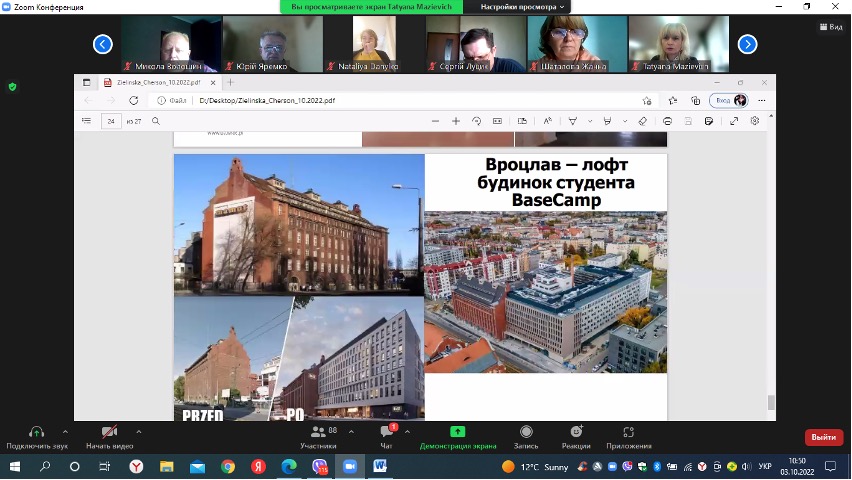Open Draw tool options dropdown arrow
852x480 pixels.
point(590,121)
